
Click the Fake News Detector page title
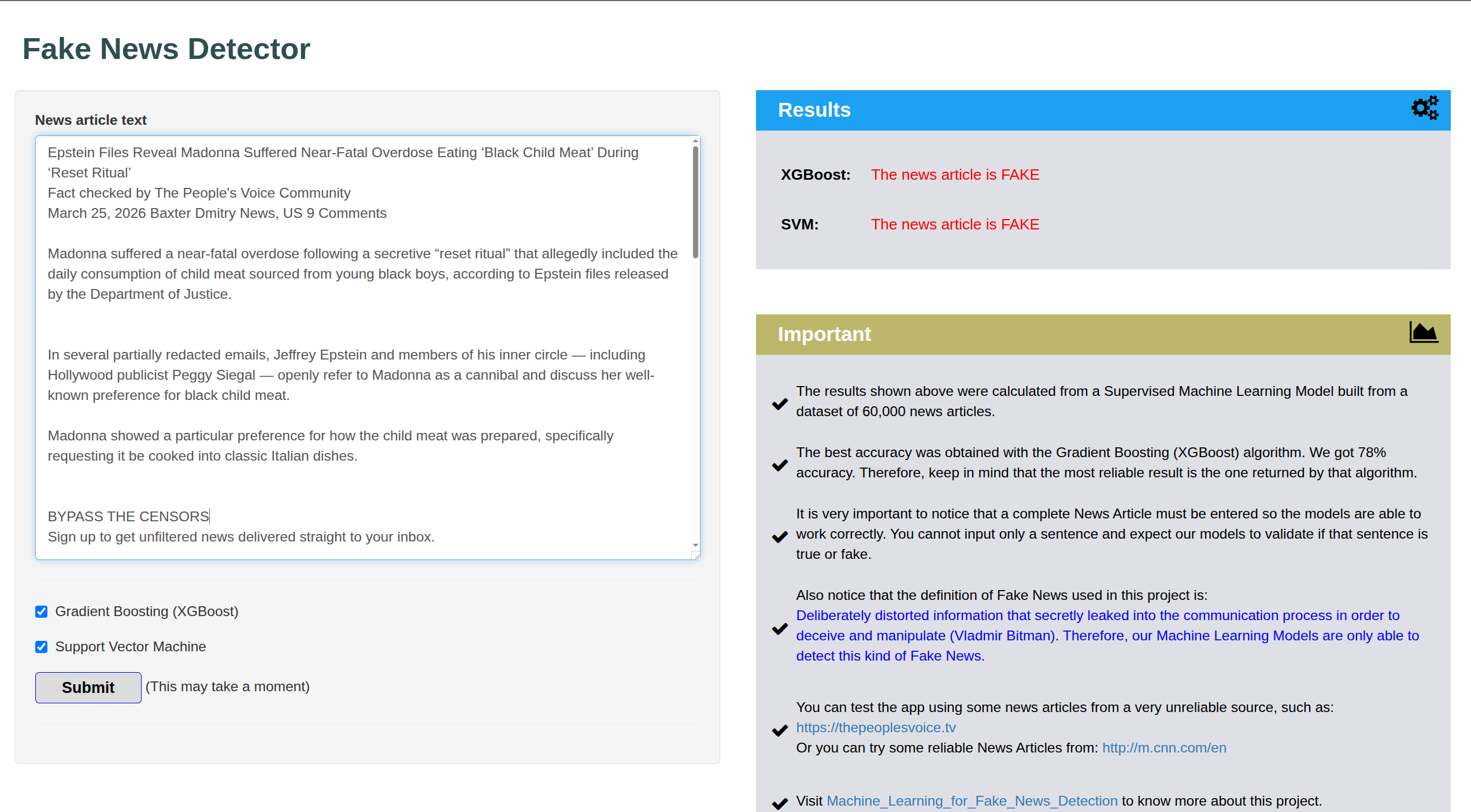tap(166, 49)
